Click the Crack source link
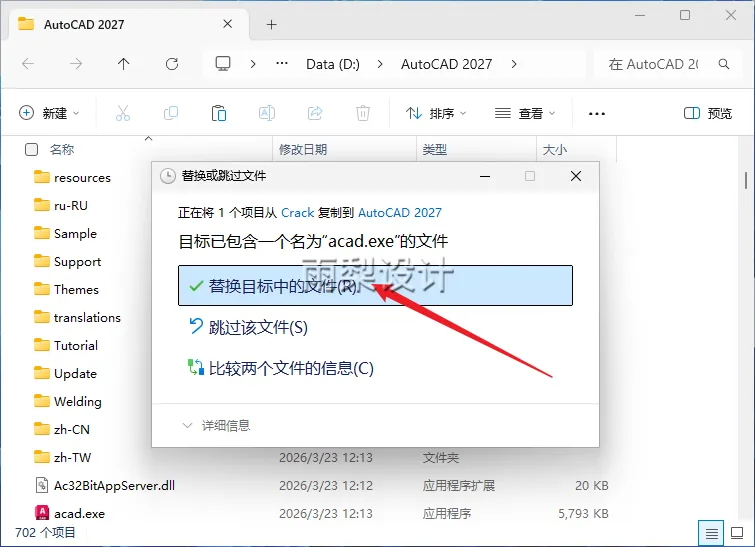Viewport: 755px width, 547px height. (x=297, y=212)
